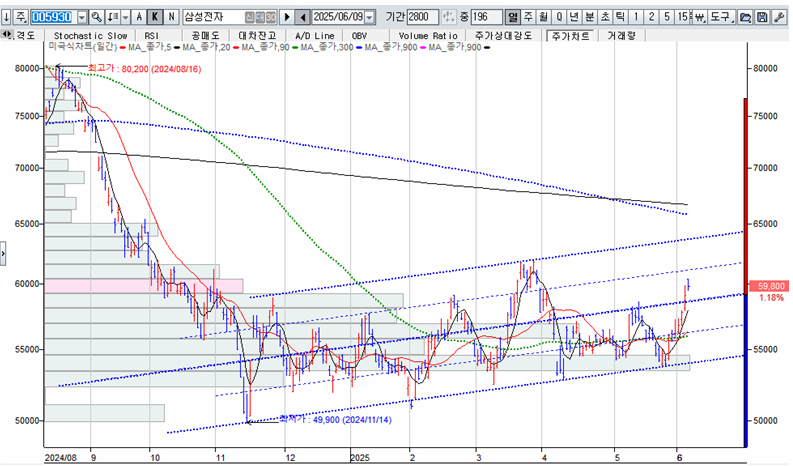Image resolution: width=793 pixels, height=466 pixels.
Task: Select the 틱 tick period button
Action: (620, 17)
